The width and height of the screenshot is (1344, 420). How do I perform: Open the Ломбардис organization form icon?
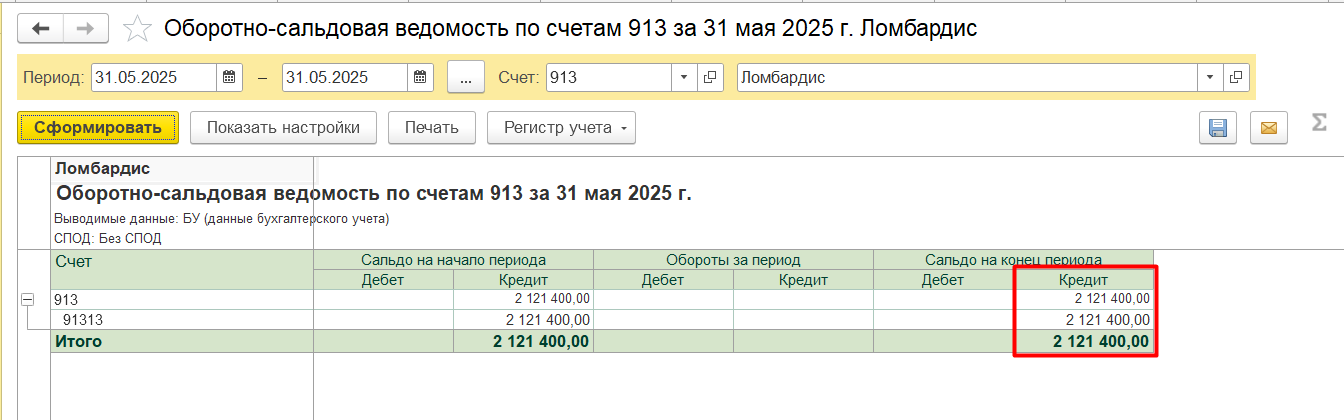click(1236, 77)
